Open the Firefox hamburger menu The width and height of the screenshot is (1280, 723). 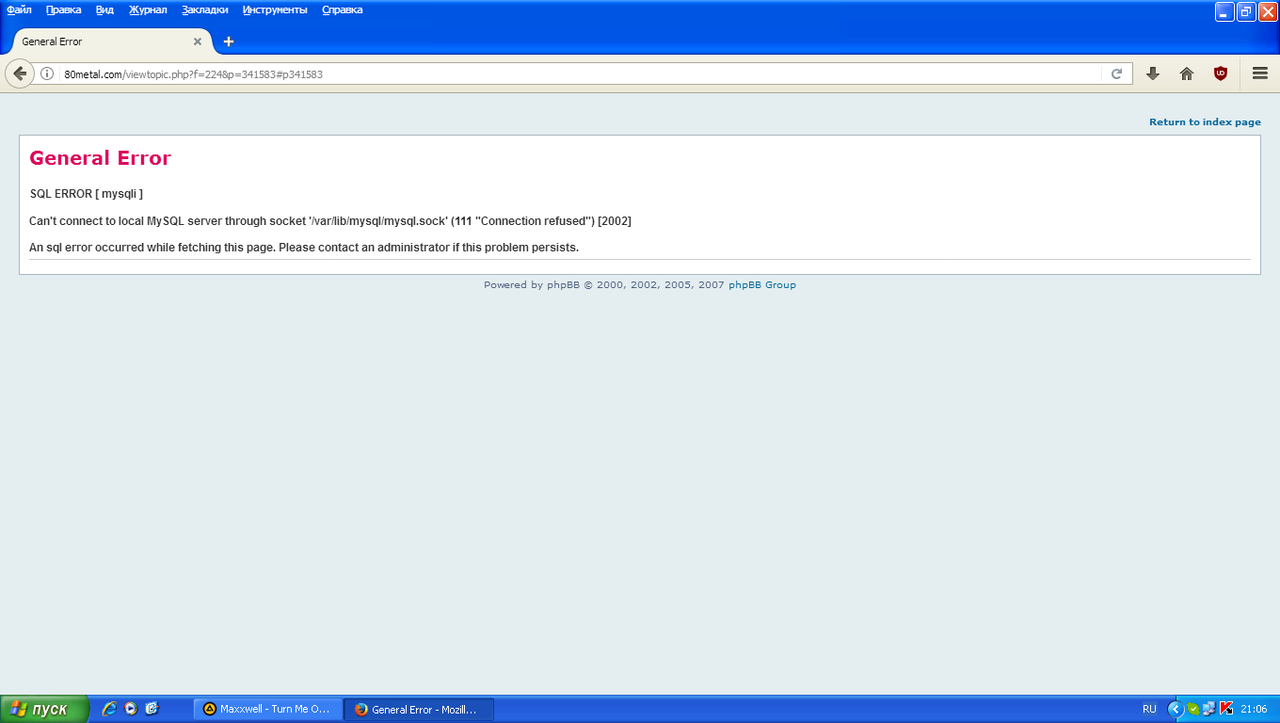tap(1260, 74)
